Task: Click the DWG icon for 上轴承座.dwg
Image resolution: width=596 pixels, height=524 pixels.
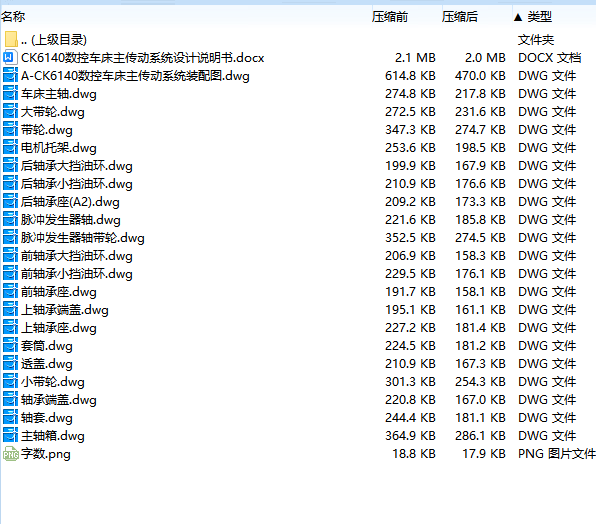Action: [x=10, y=328]
